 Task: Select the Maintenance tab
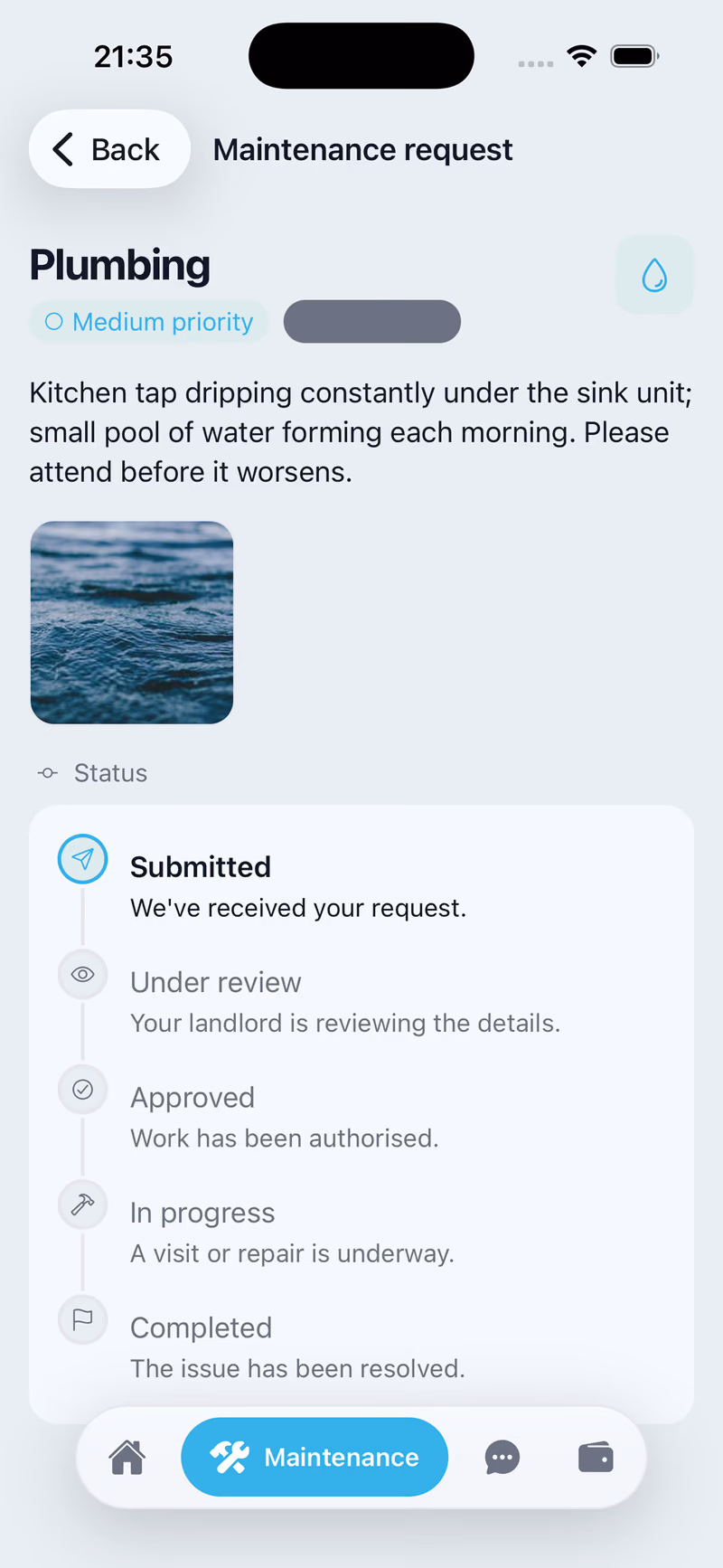click(315, 1457)
